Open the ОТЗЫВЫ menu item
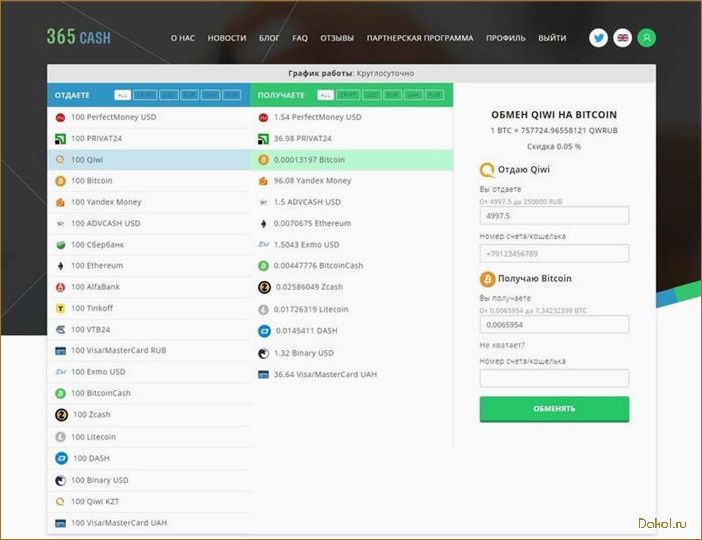The image size is (702, 540). (x=337, y=38)
